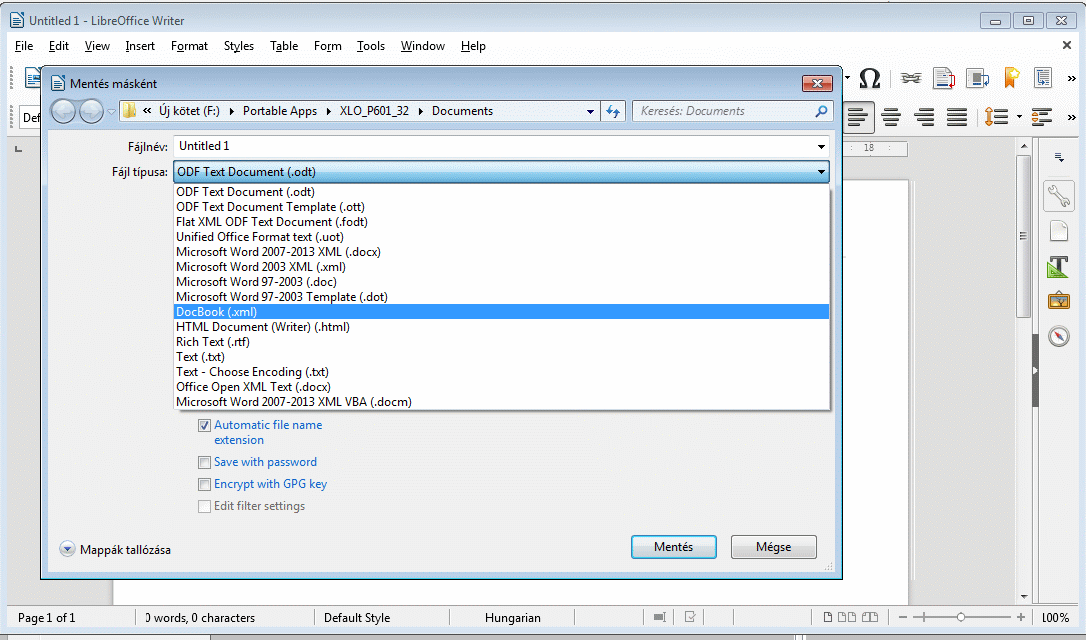Click the Insert Cross-reference toolbar icon
1086x640 pixels.
point(977,78)
